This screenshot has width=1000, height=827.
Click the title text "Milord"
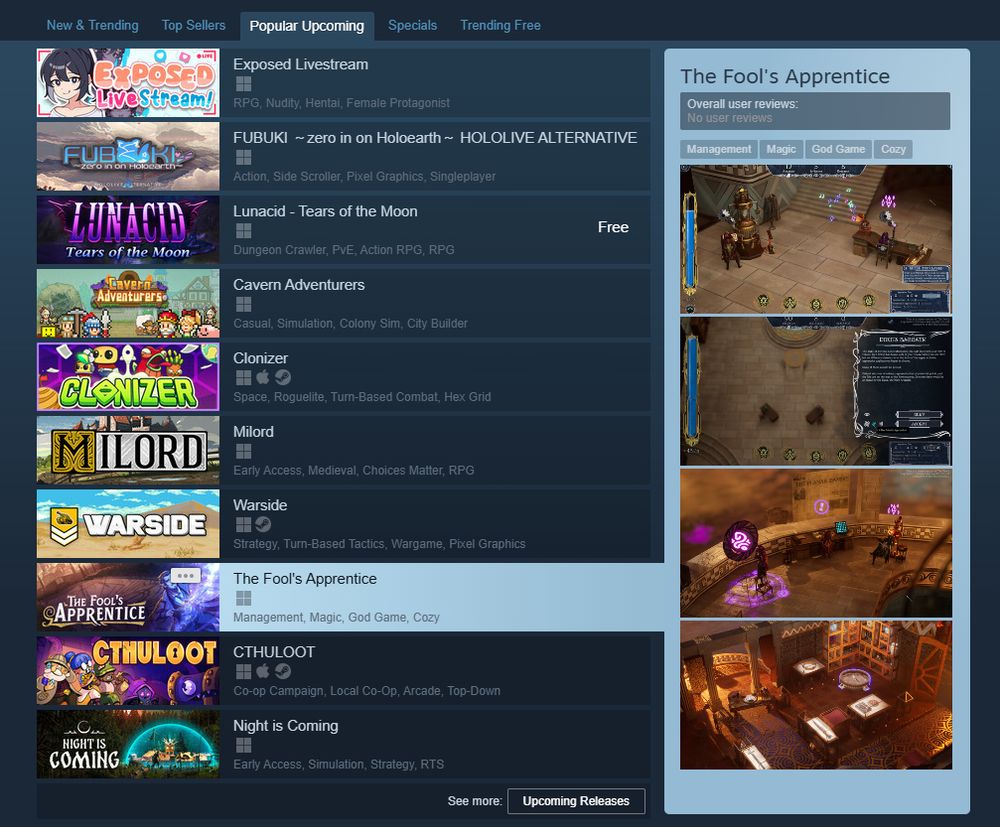253,432
